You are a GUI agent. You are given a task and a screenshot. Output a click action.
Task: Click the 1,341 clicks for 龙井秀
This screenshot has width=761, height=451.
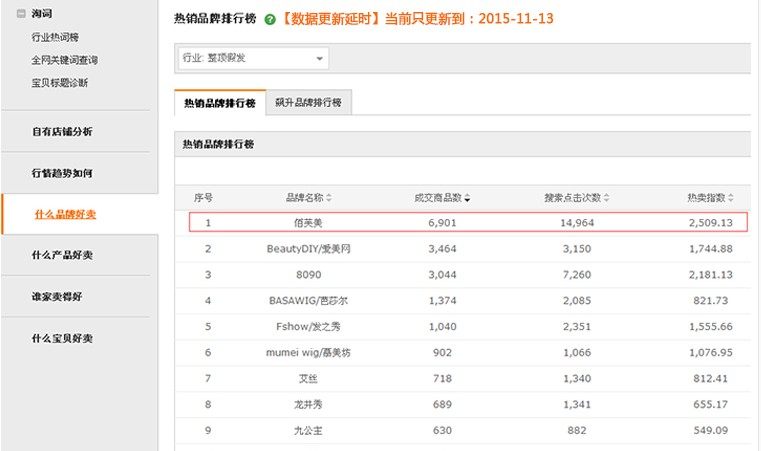577,404
